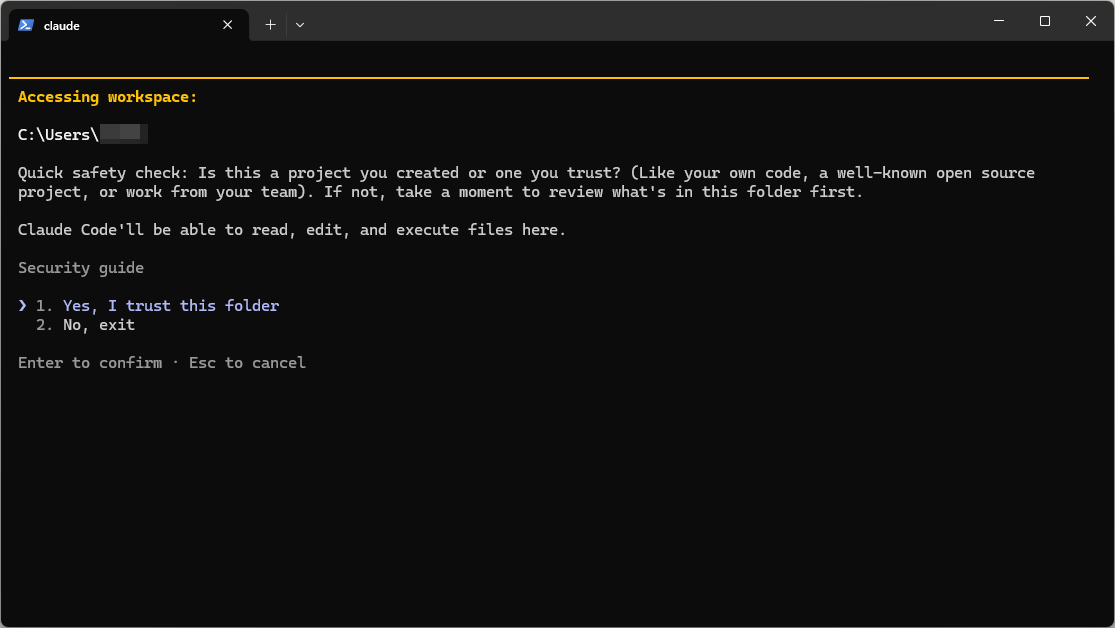Image resolution: width=1115 pixels, height=628 pixels.
Task: Select "Yes, I trust this folder" option
Action: [x=170, y=306]
